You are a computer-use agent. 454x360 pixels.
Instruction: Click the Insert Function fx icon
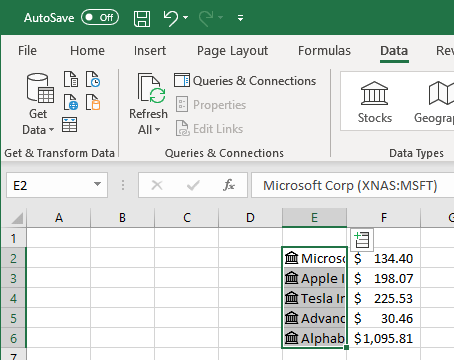(x=229, y=185)
